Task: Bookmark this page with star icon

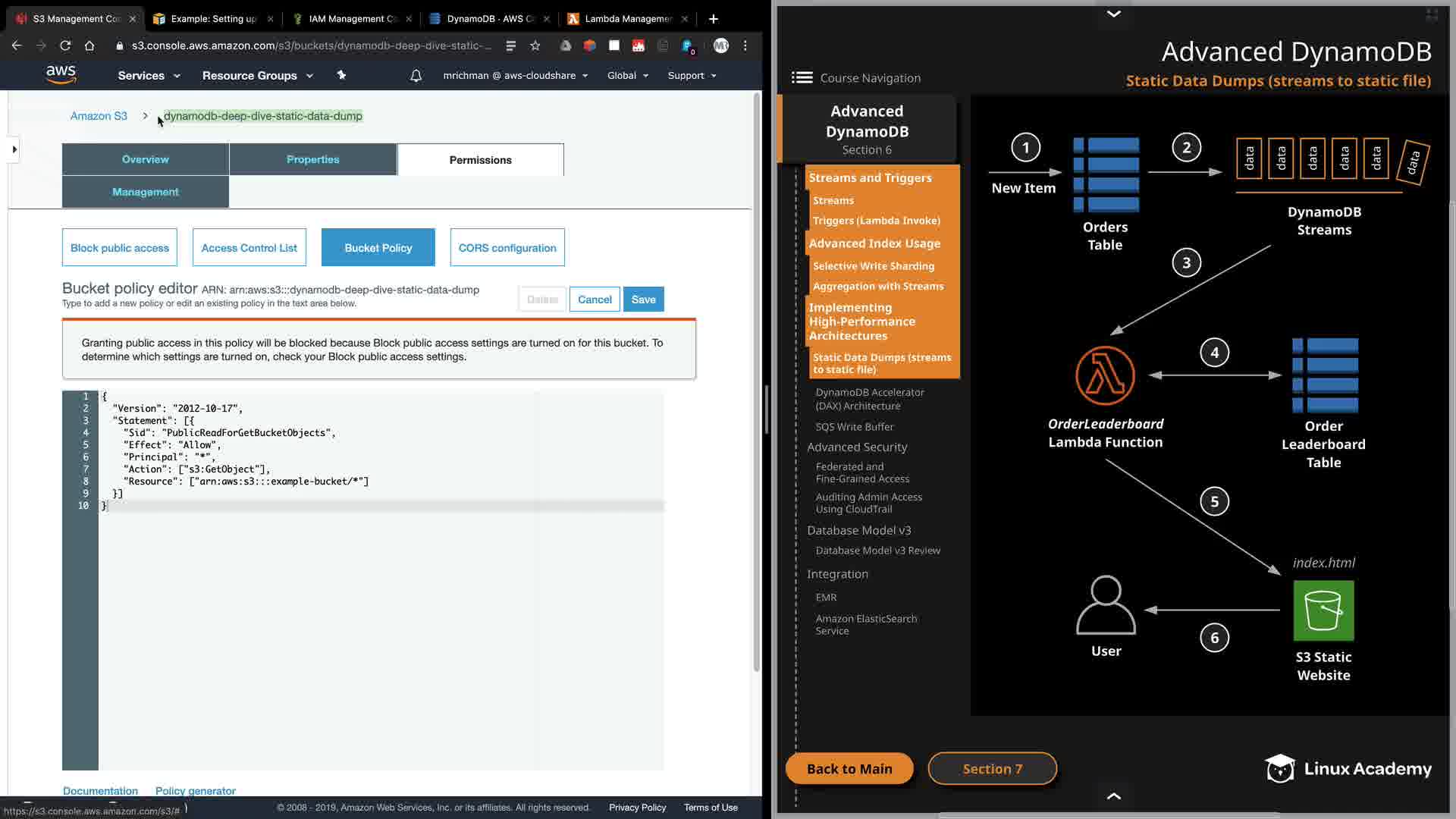Action: [x=535, y=46]
